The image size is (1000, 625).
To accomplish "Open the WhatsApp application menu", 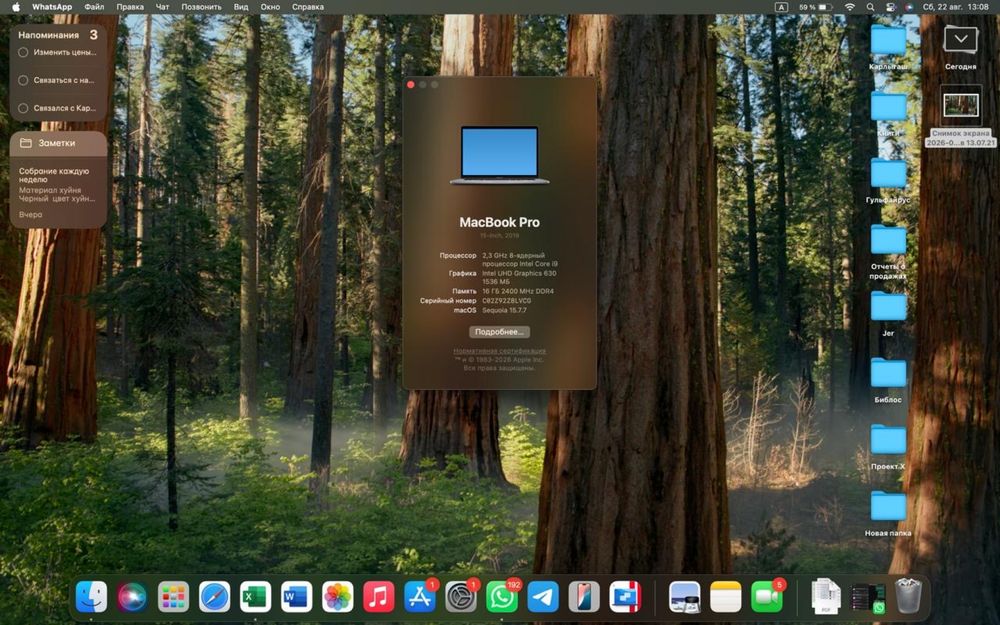I will (52, 7).
